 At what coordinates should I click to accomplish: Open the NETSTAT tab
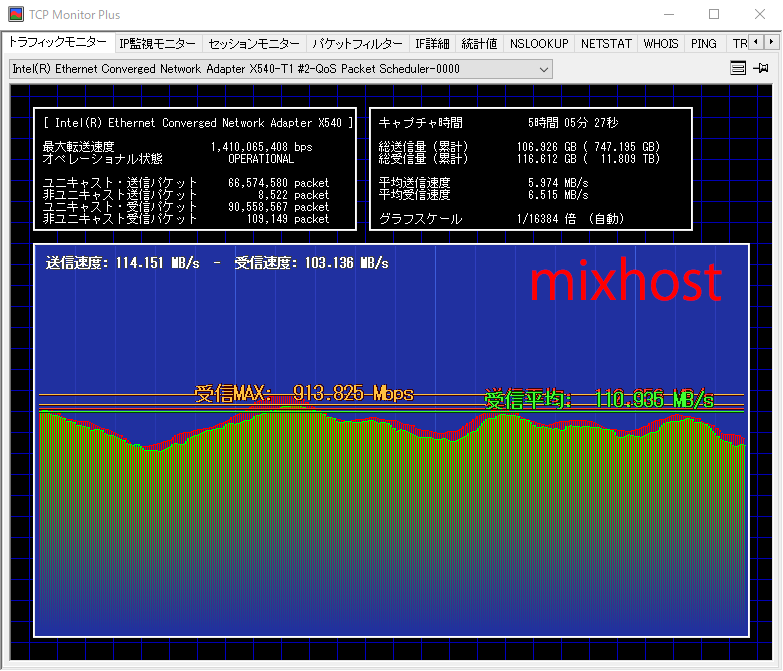click(x=608, y=44)
